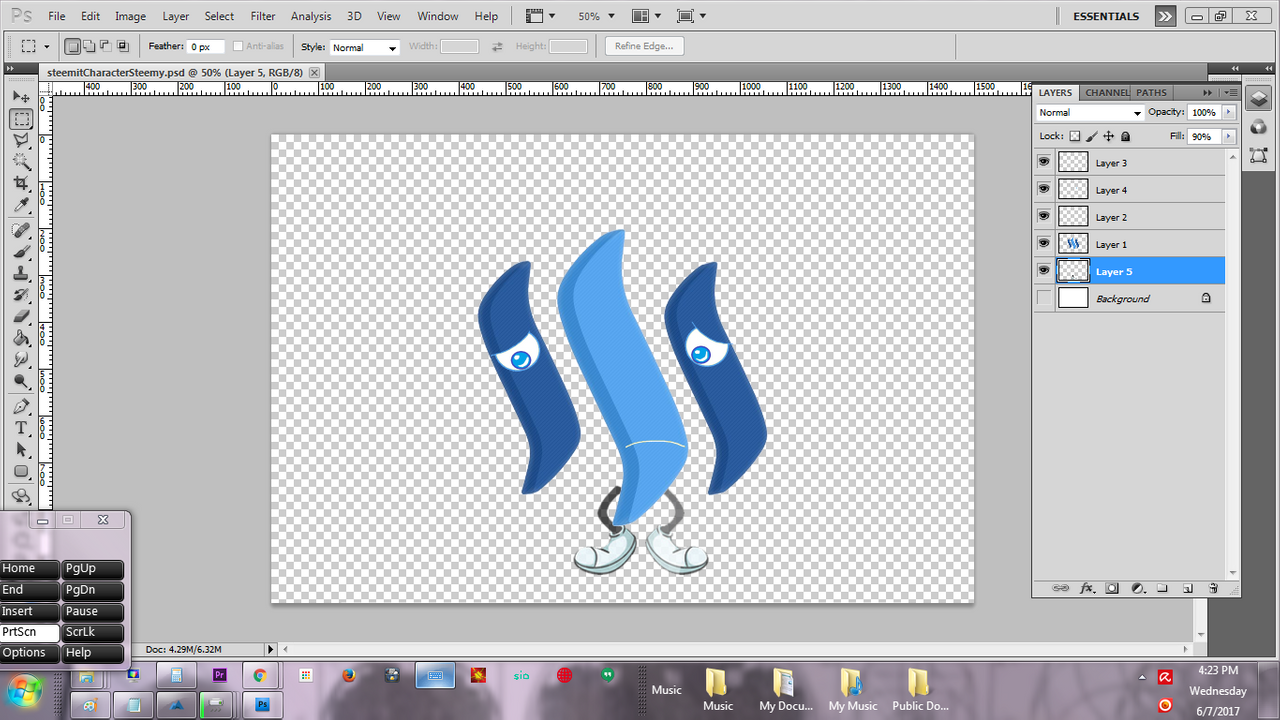The image size is (1280, 720).
Task: Select the Type tool
Action: click(21, 428)
